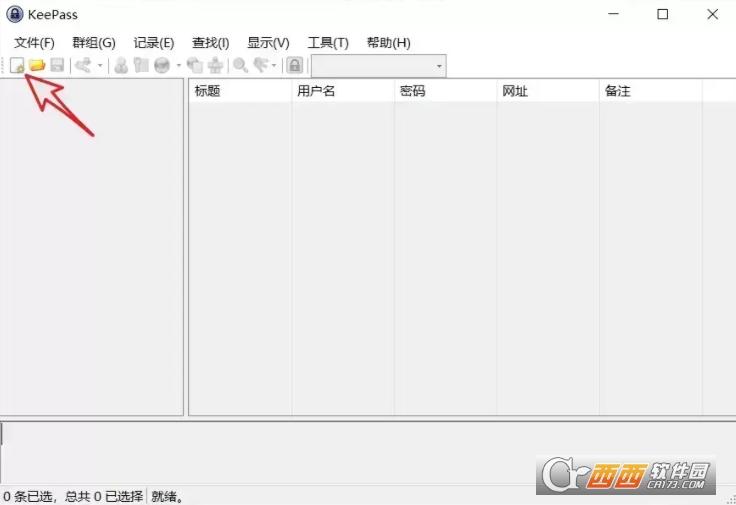Click the Open database folder icon
The width and height of the screenshot is (736, 505).
(37, 65)
